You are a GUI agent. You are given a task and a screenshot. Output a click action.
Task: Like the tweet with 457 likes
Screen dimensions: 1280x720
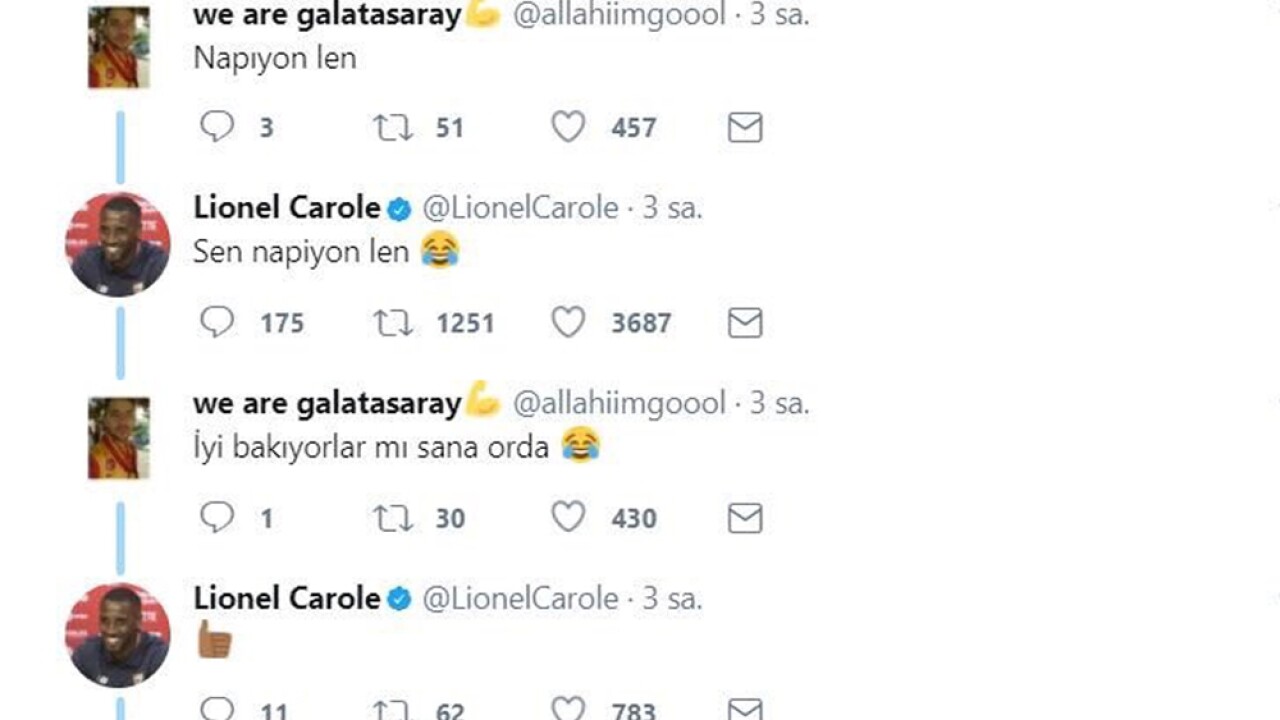(568, 127)
